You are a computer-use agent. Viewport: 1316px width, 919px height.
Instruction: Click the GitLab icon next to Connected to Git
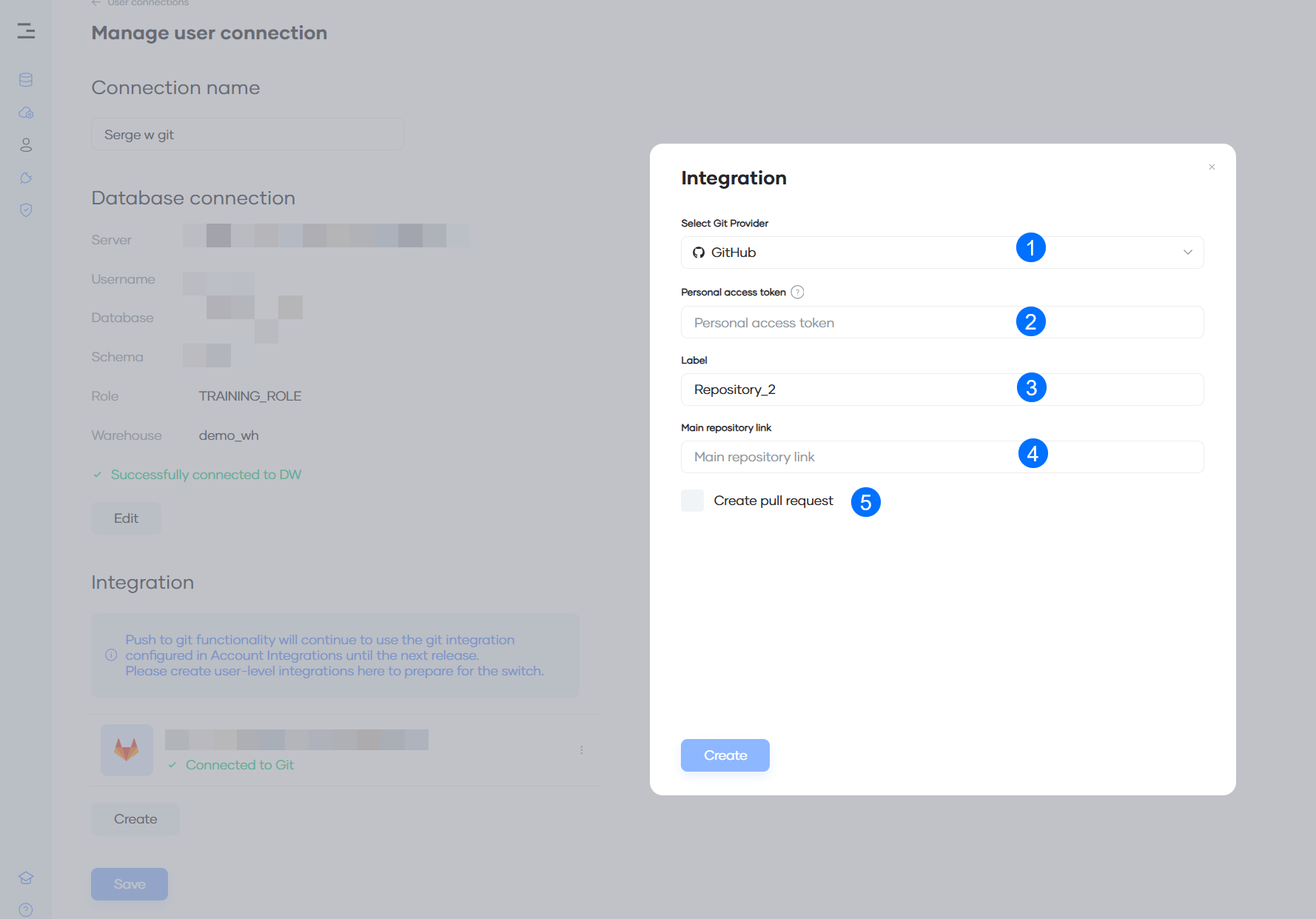pyautogui.click(x=126, y=749)
